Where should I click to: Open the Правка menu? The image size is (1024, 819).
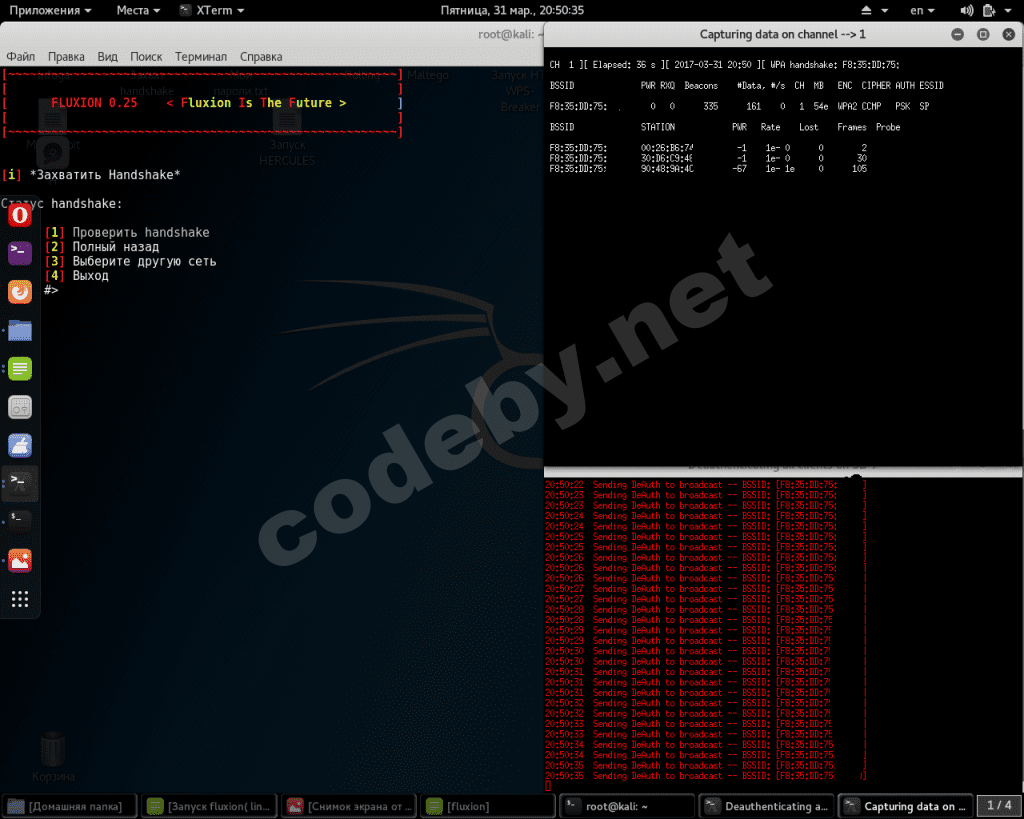point(66,57)
